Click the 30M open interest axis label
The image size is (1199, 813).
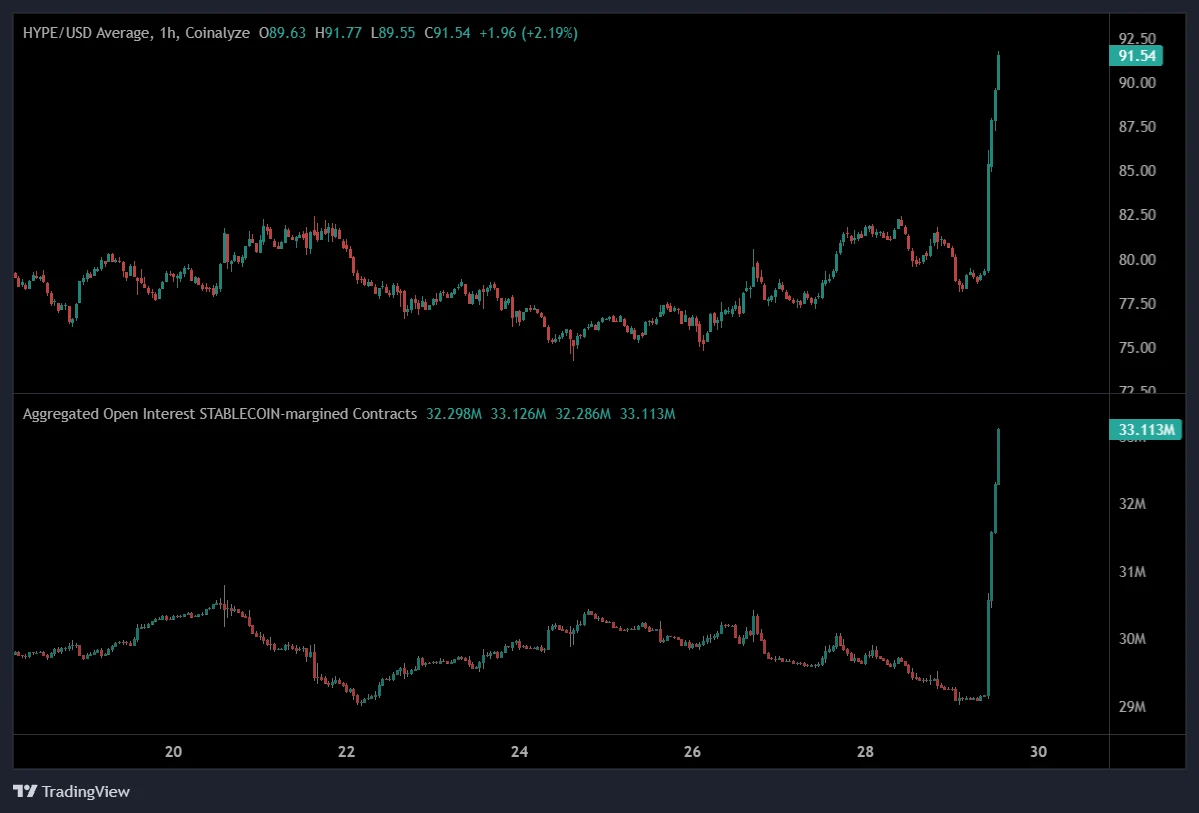(1132, 639)
